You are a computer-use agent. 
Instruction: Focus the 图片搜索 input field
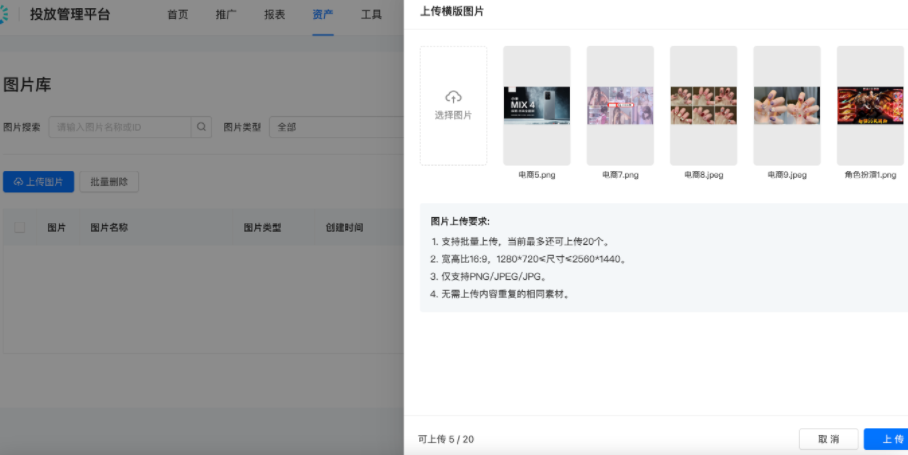coord(120,127)
